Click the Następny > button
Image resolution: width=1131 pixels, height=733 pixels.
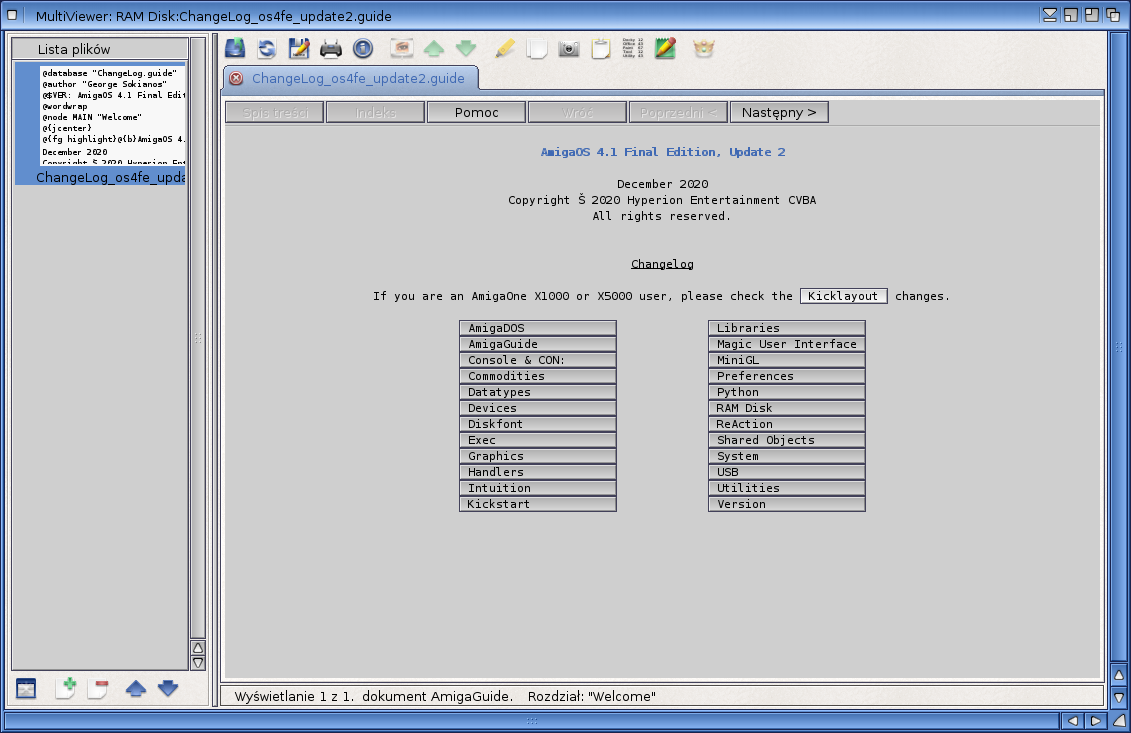(x=779, y=113)
